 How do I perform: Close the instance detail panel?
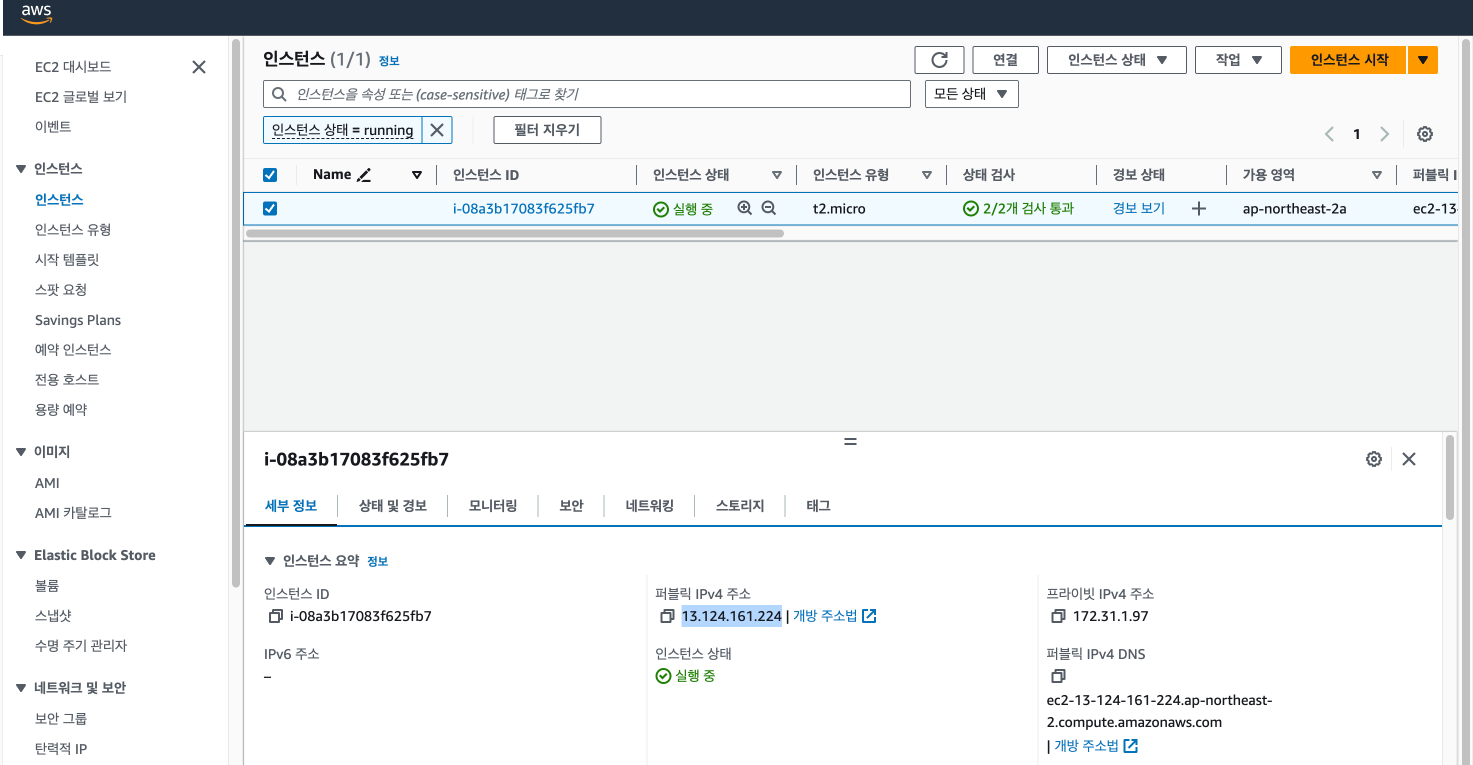click(x=1409, y=459)
